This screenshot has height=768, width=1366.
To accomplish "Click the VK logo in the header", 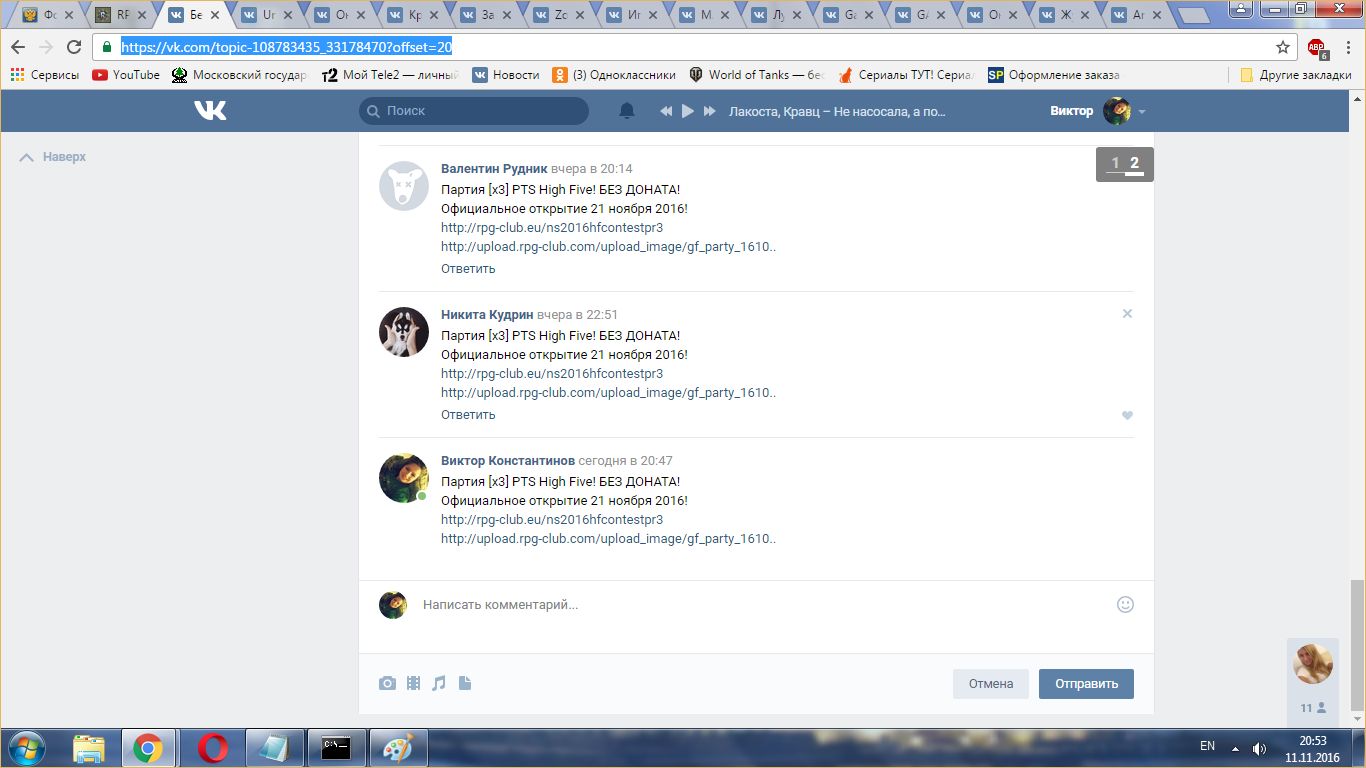I will [210, 111].
